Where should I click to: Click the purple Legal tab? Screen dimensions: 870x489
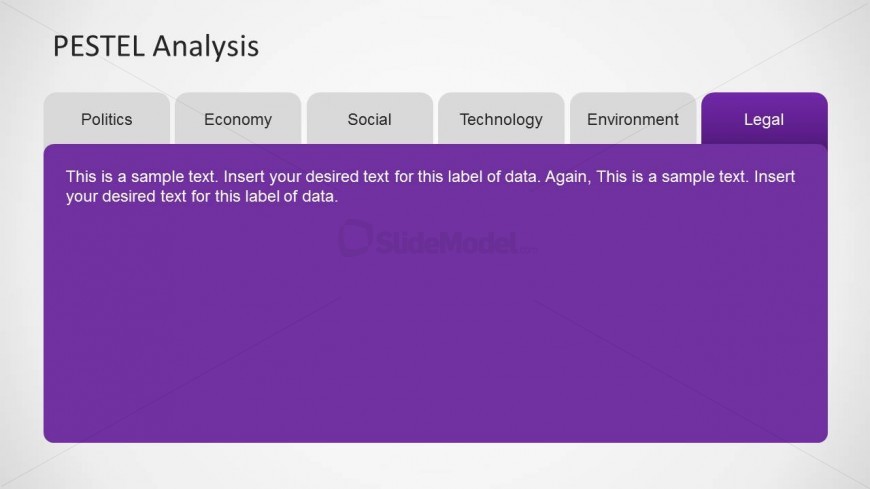[764, 119]
